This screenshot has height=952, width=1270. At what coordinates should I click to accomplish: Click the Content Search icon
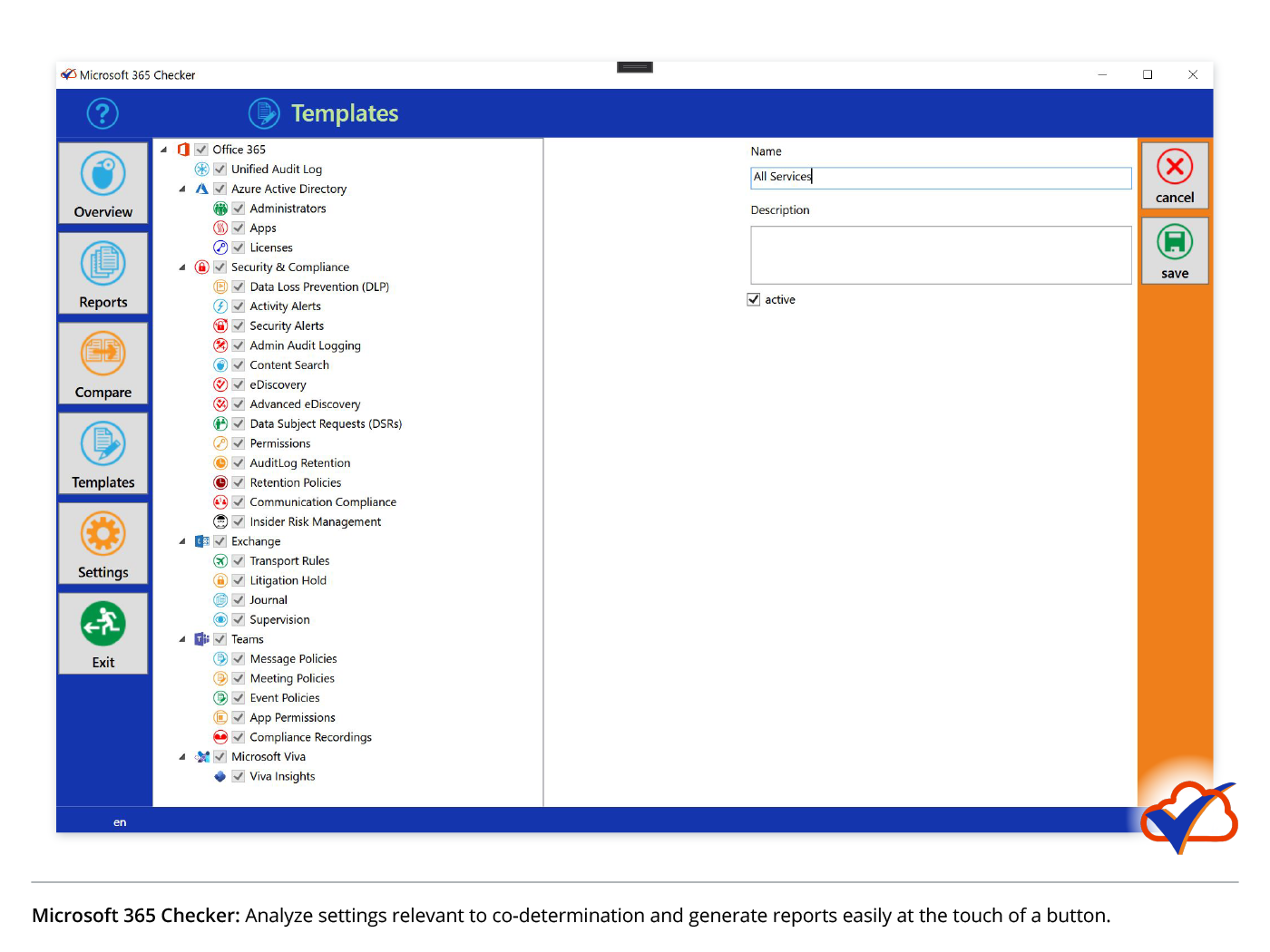220,365
